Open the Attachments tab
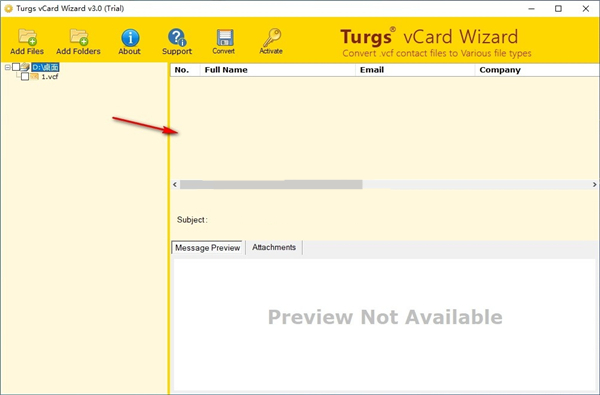 [274, 247]
